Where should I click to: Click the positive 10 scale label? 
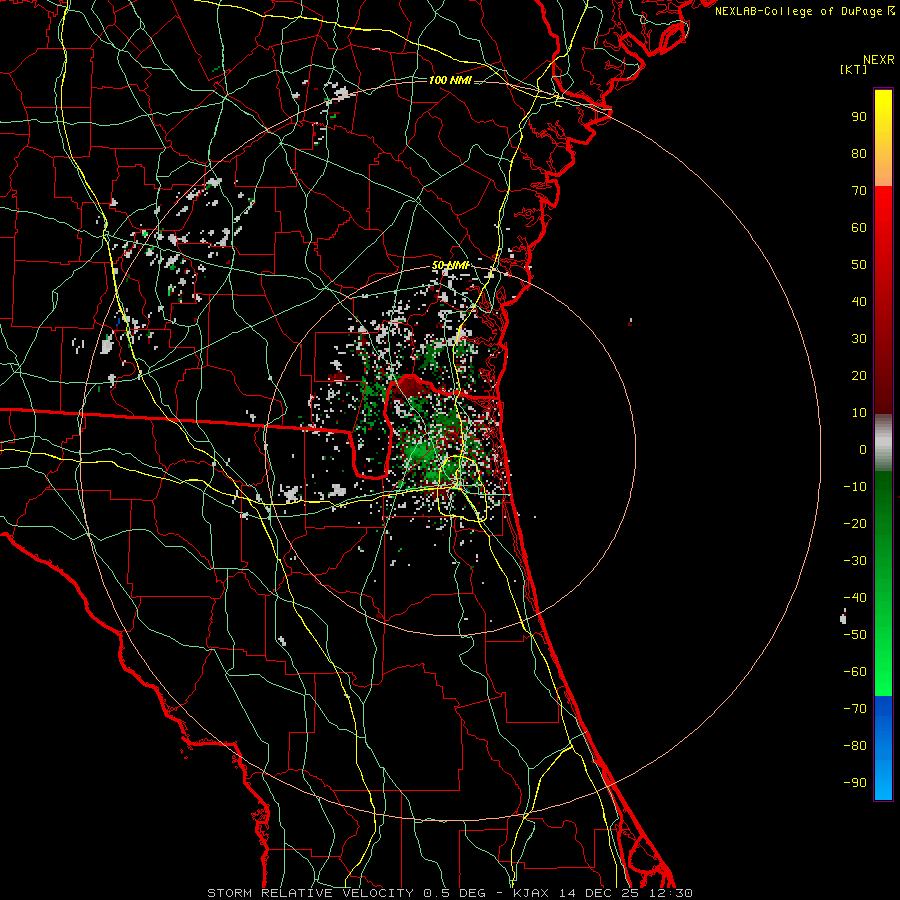tap(859, 413)
